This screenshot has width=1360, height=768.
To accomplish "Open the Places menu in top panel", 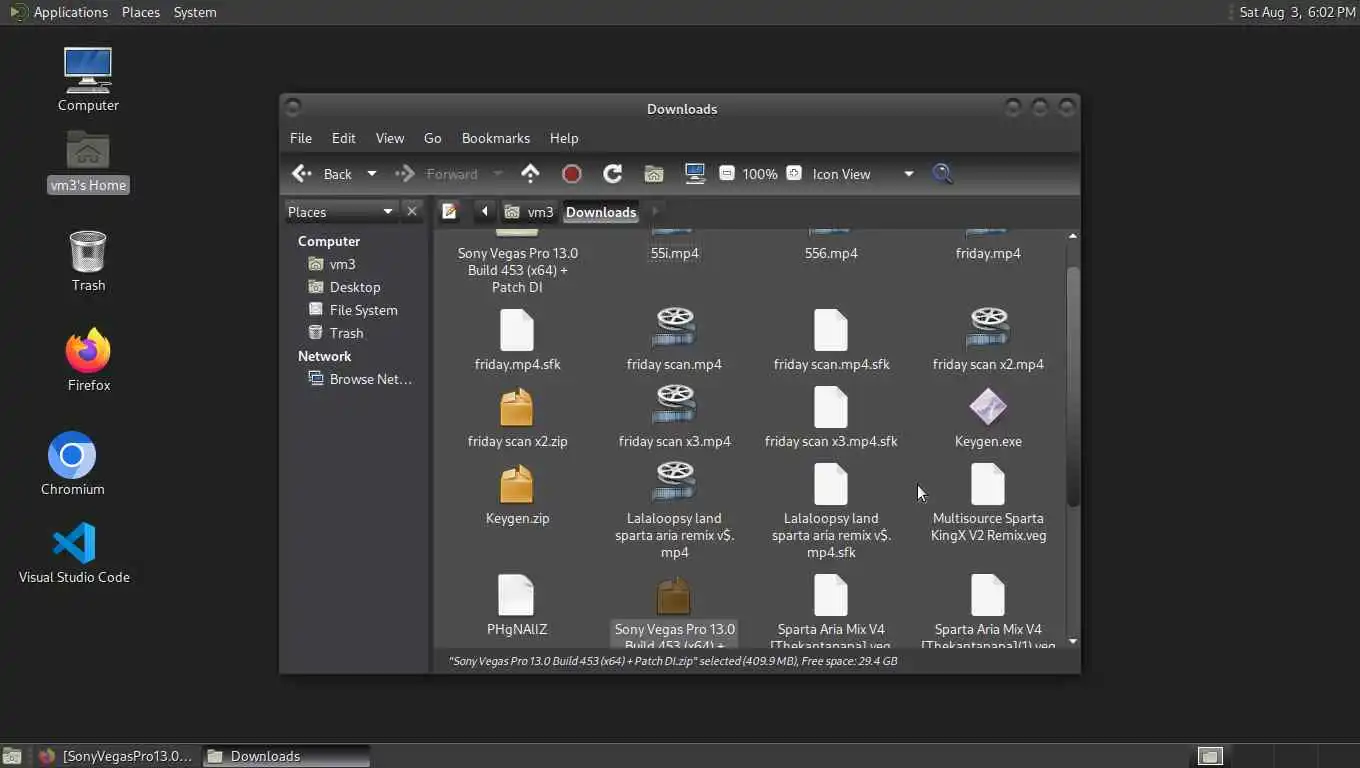I will 141,12.
